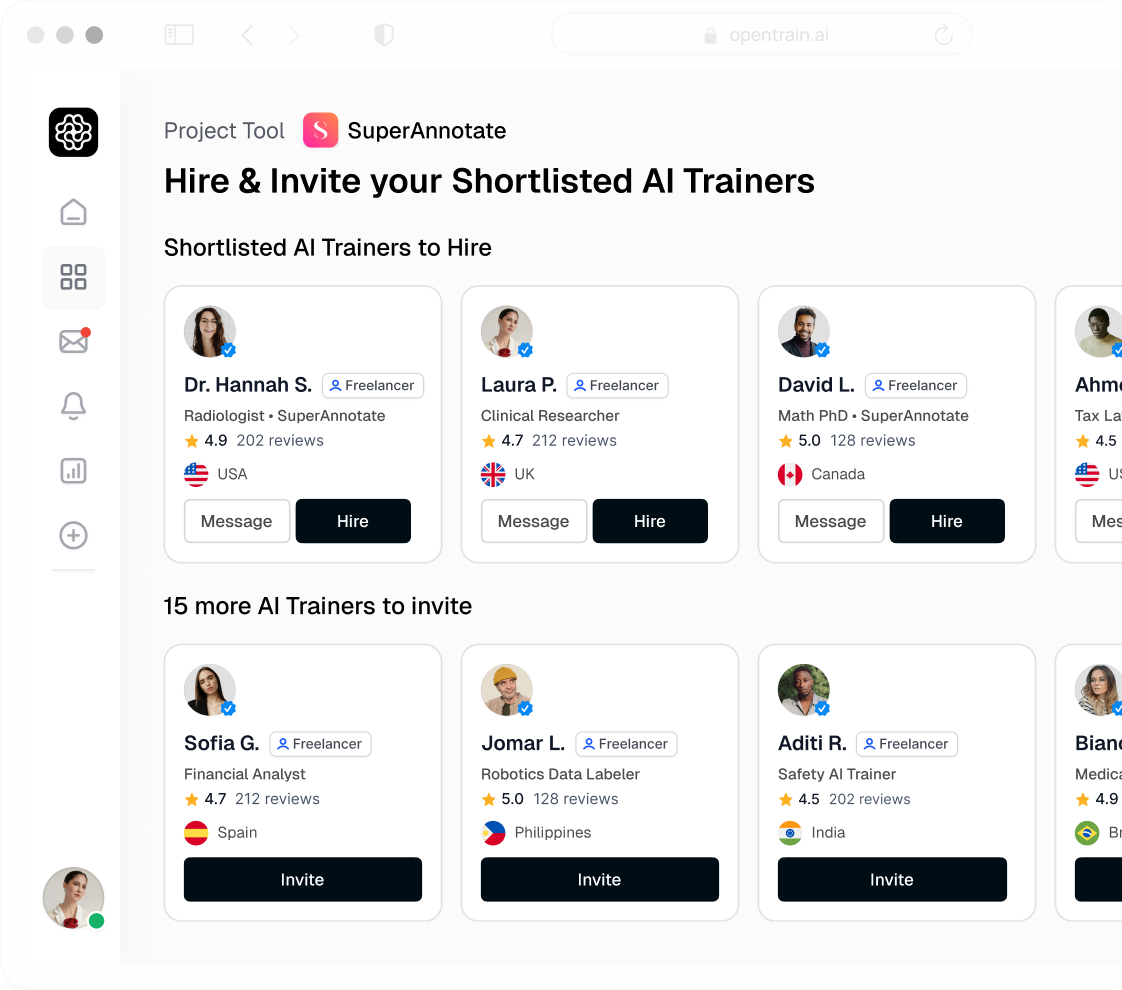Viewport: 1122px width, 990px height.
Task: Invite Aditi R.
Action: coord(891,879)
